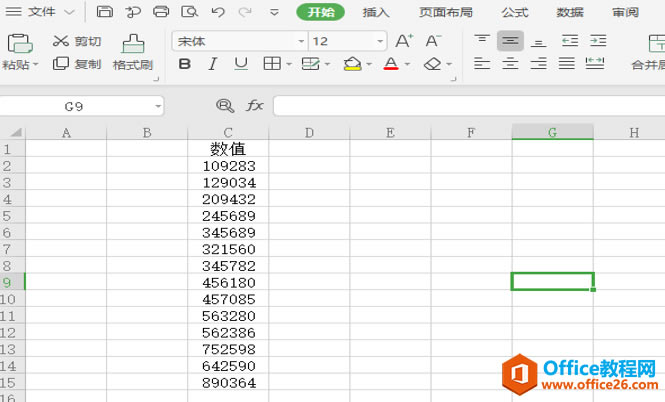Click the Paste clipboard icon
Screen dimensions: 665x402
click(x=20, y=43)
